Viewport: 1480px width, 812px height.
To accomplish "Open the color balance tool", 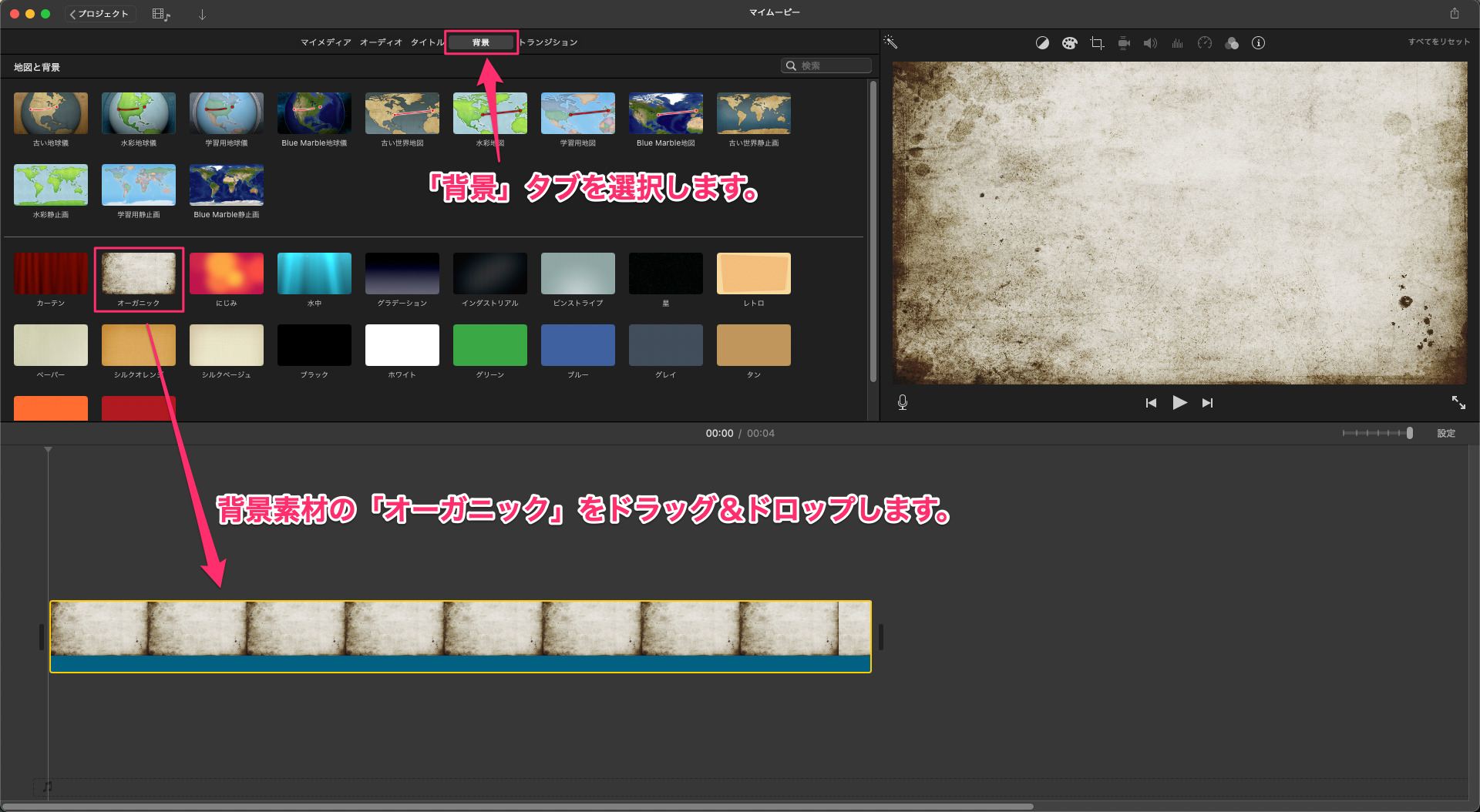I will [x=1042, y=43].
